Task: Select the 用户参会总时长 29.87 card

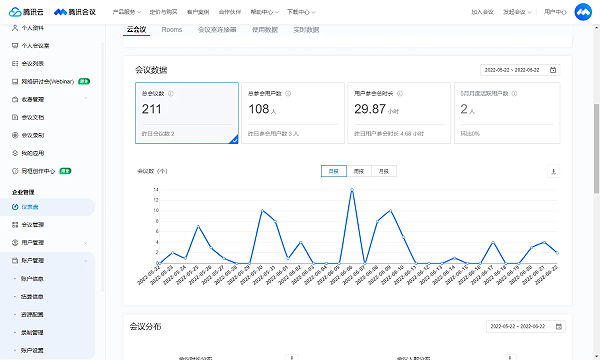Action: 399,113
